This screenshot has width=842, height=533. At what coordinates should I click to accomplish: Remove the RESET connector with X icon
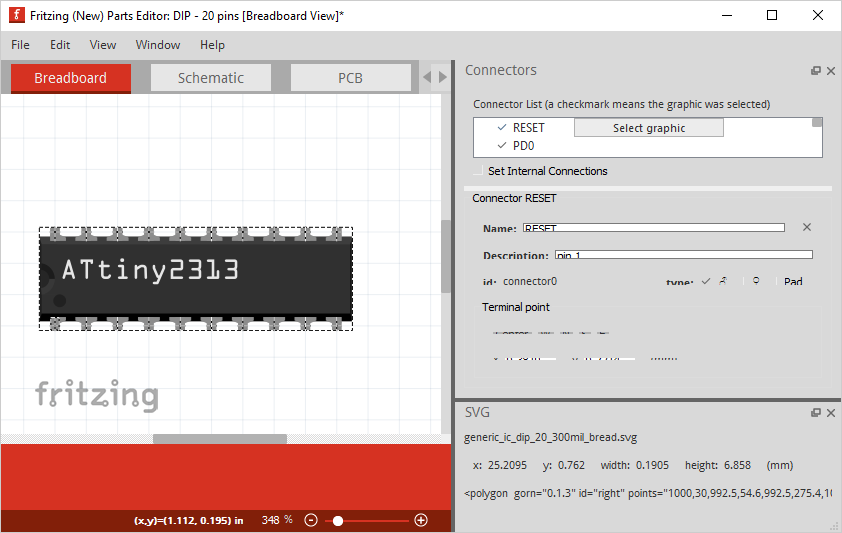coord(807,228)
